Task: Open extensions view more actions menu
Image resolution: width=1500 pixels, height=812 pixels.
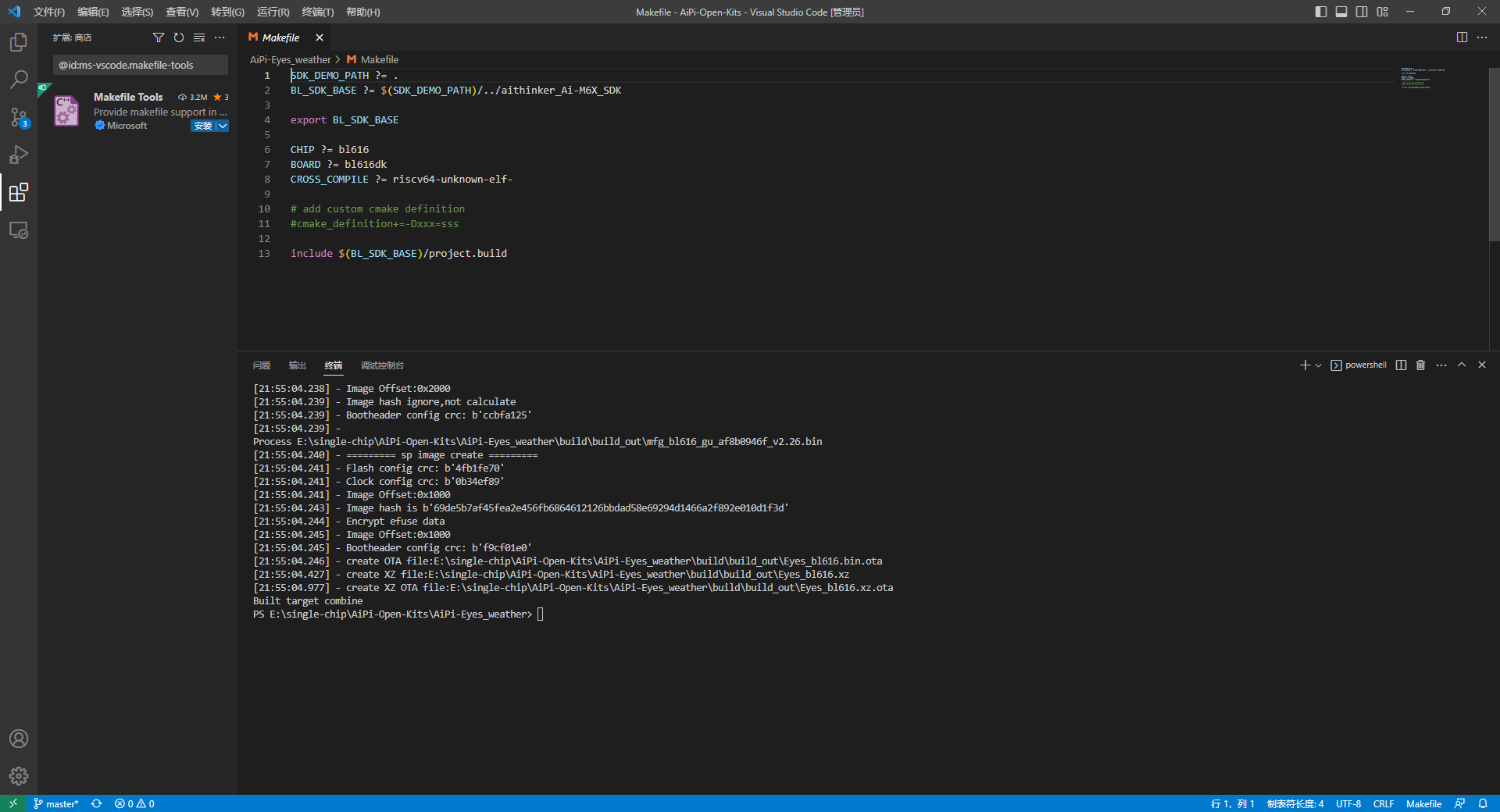Action: click(220, 37)
